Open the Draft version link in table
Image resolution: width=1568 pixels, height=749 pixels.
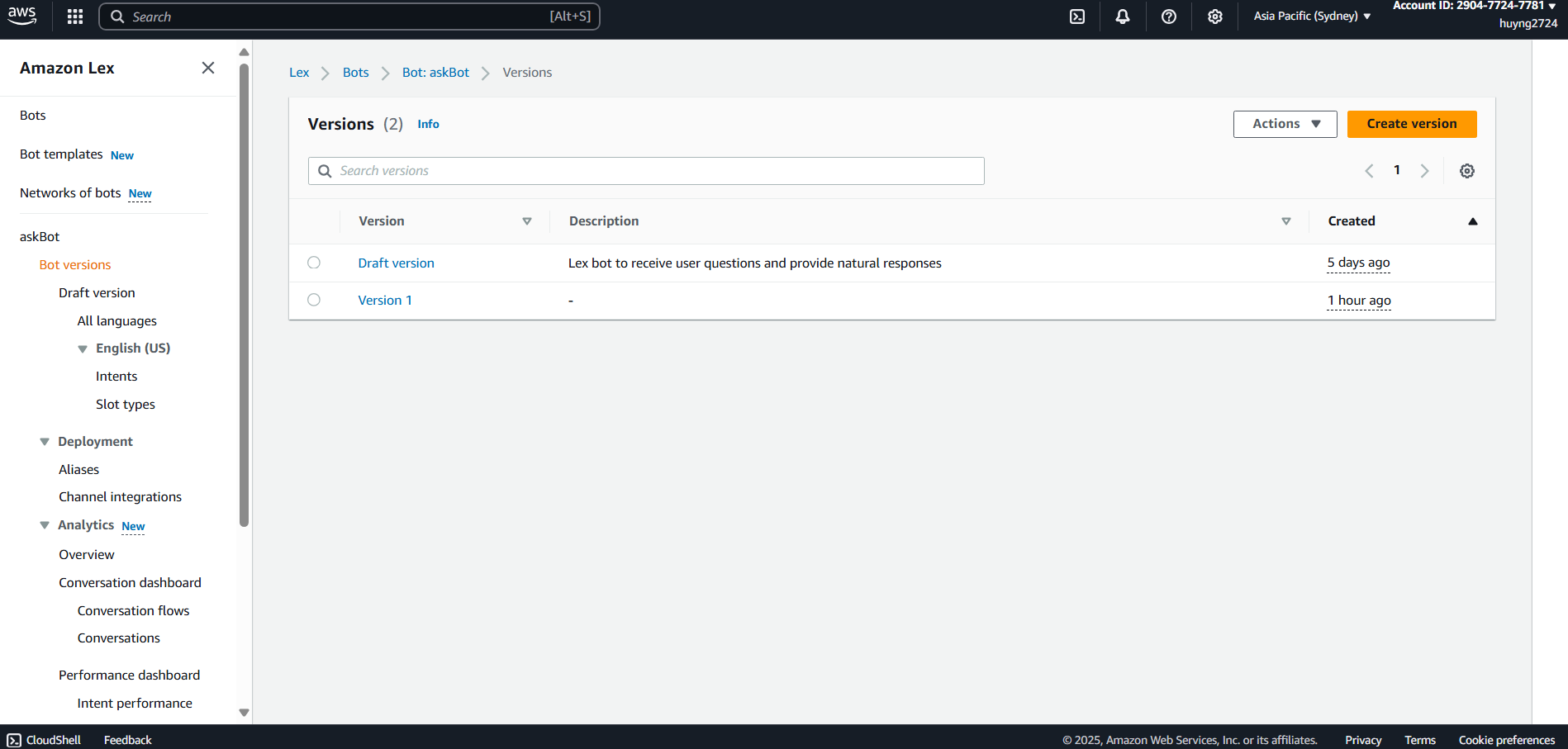point(396,263)
